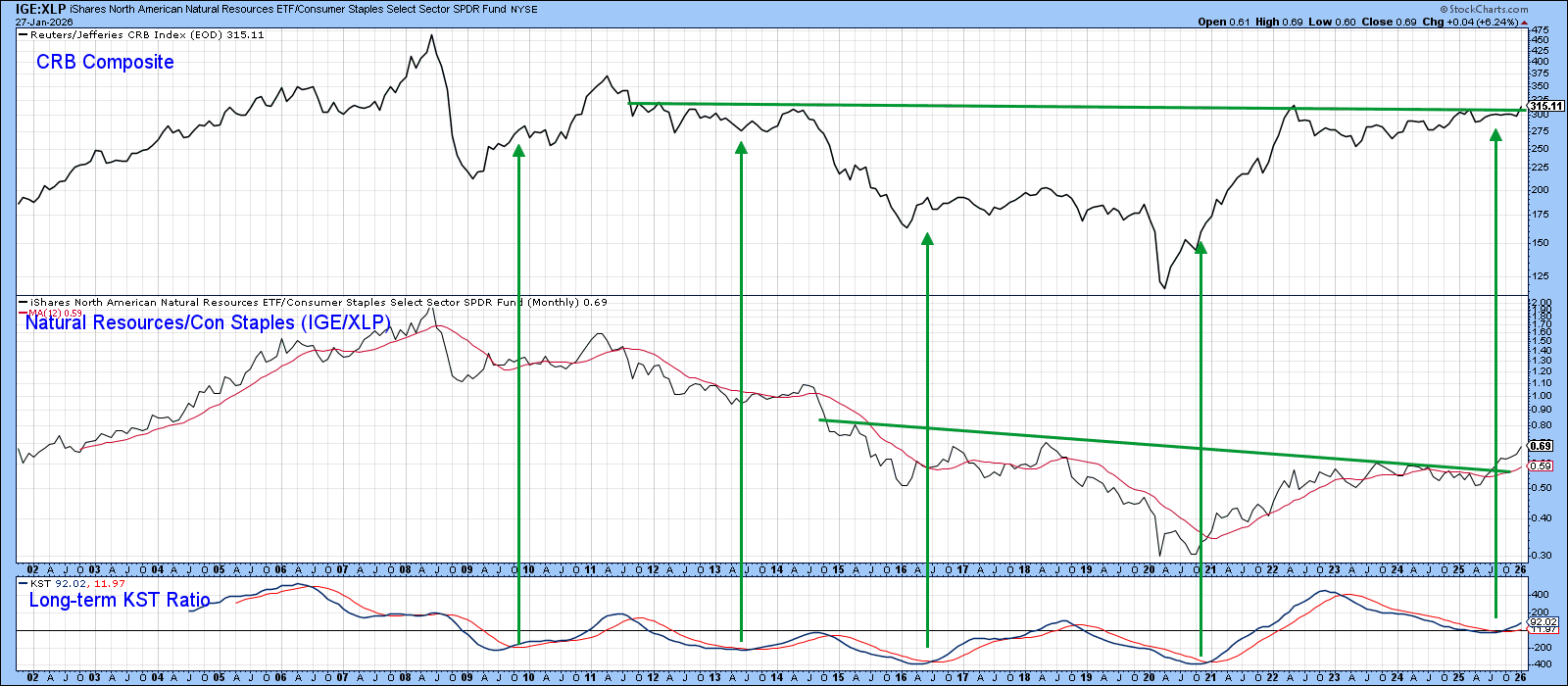Click the 315.11 price tag on the CRB axis
The height and width of the screenshot is (686, 1568).
[x=1545, y=106]
